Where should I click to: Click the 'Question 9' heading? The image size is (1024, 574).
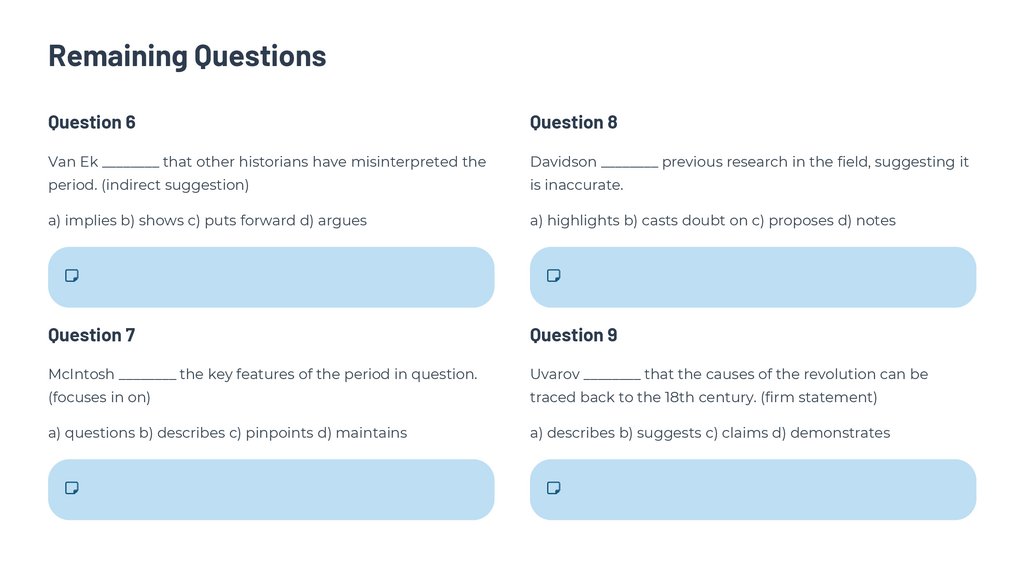pyautogui.click(x=574, y=335)
